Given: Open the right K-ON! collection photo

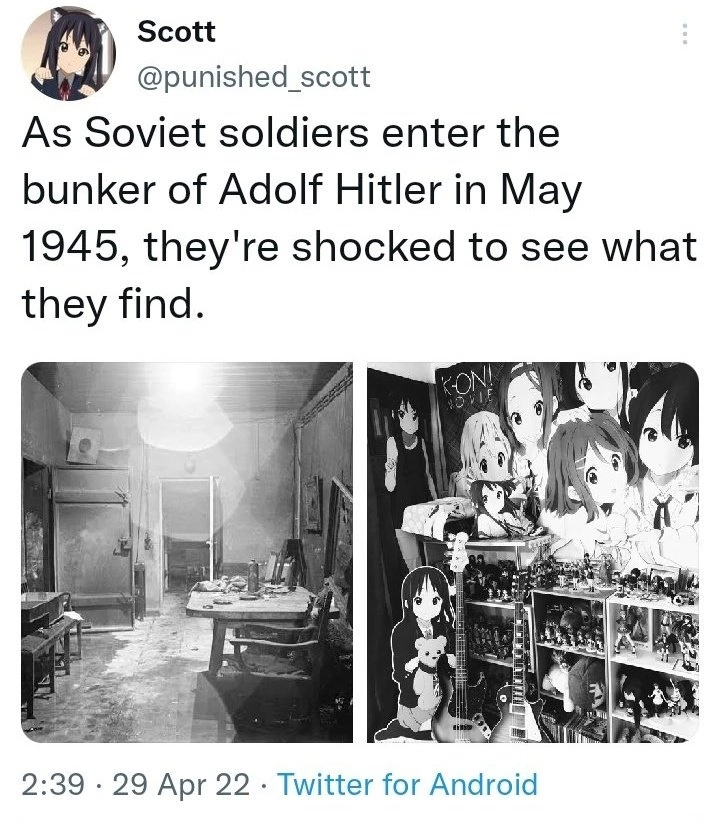Looking at the screenshot, I should coord(533,552).
